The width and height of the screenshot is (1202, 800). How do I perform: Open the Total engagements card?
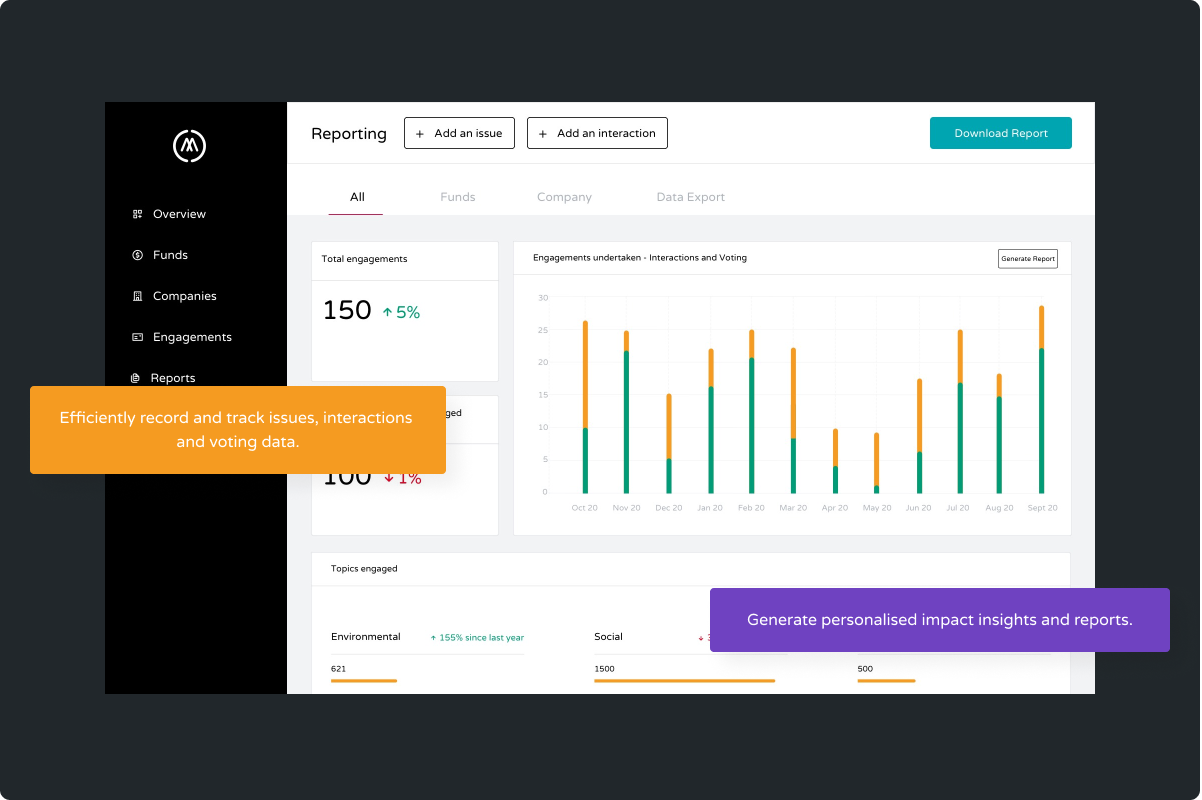(x=405, y=311)
